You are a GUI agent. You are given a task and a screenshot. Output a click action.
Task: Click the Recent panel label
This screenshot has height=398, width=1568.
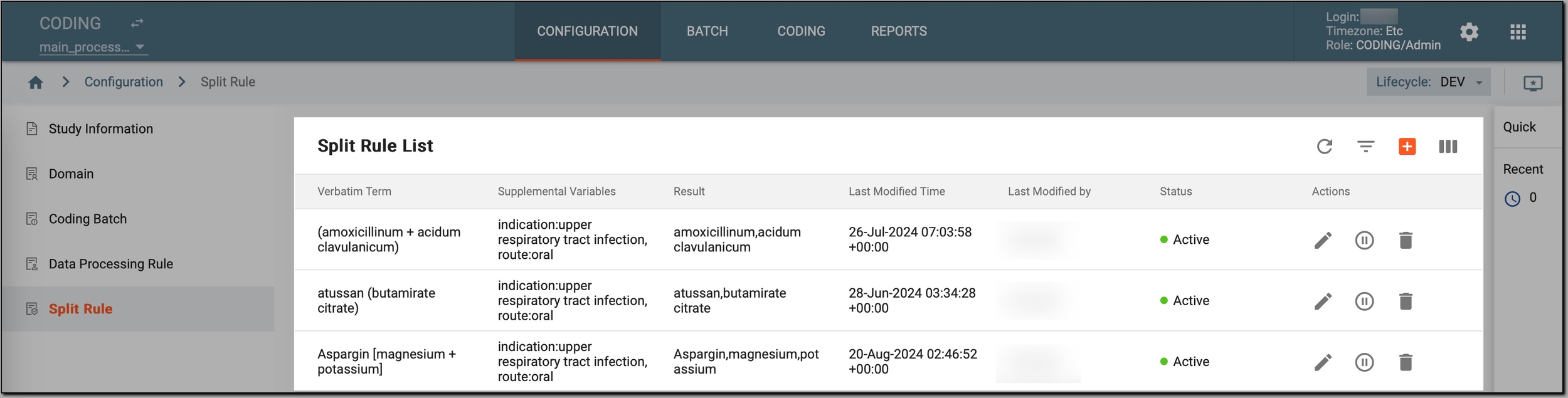tap(1523, 169)
